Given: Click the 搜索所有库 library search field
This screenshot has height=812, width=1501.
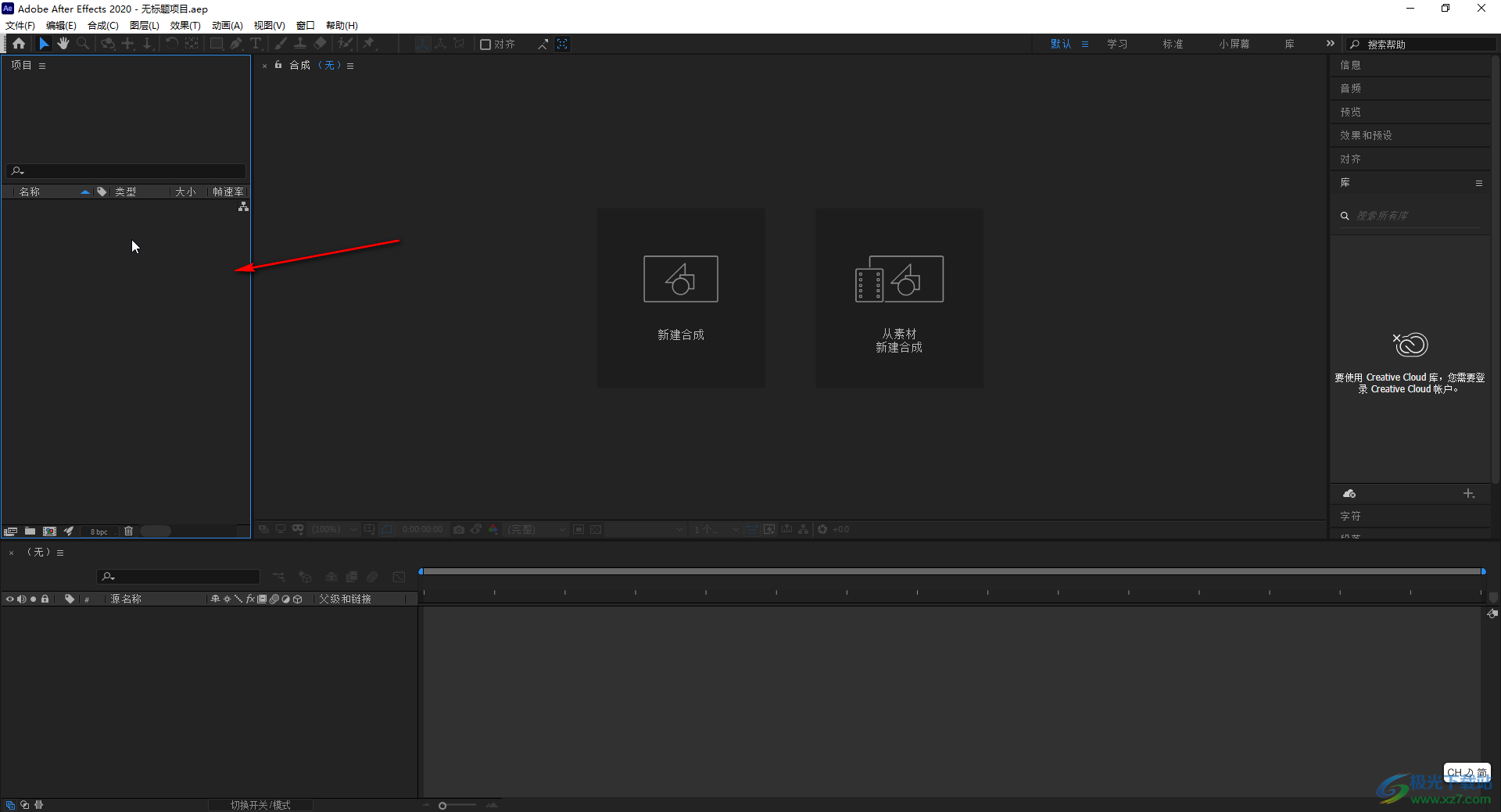Looking at the screenshot, I should coord(1410,216).
